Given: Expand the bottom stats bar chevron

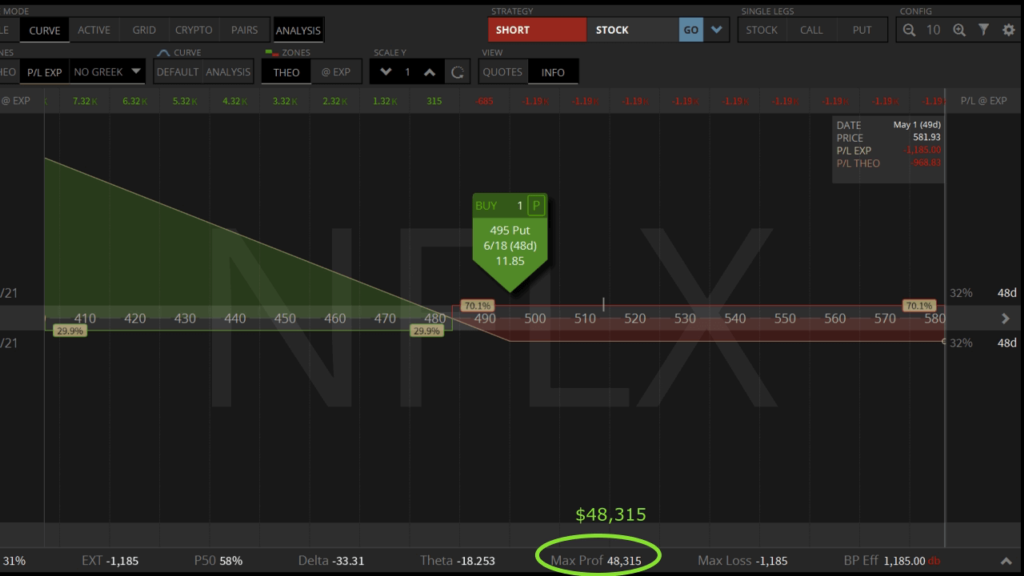Looking at the screenshot, I should coord(1006,561).
